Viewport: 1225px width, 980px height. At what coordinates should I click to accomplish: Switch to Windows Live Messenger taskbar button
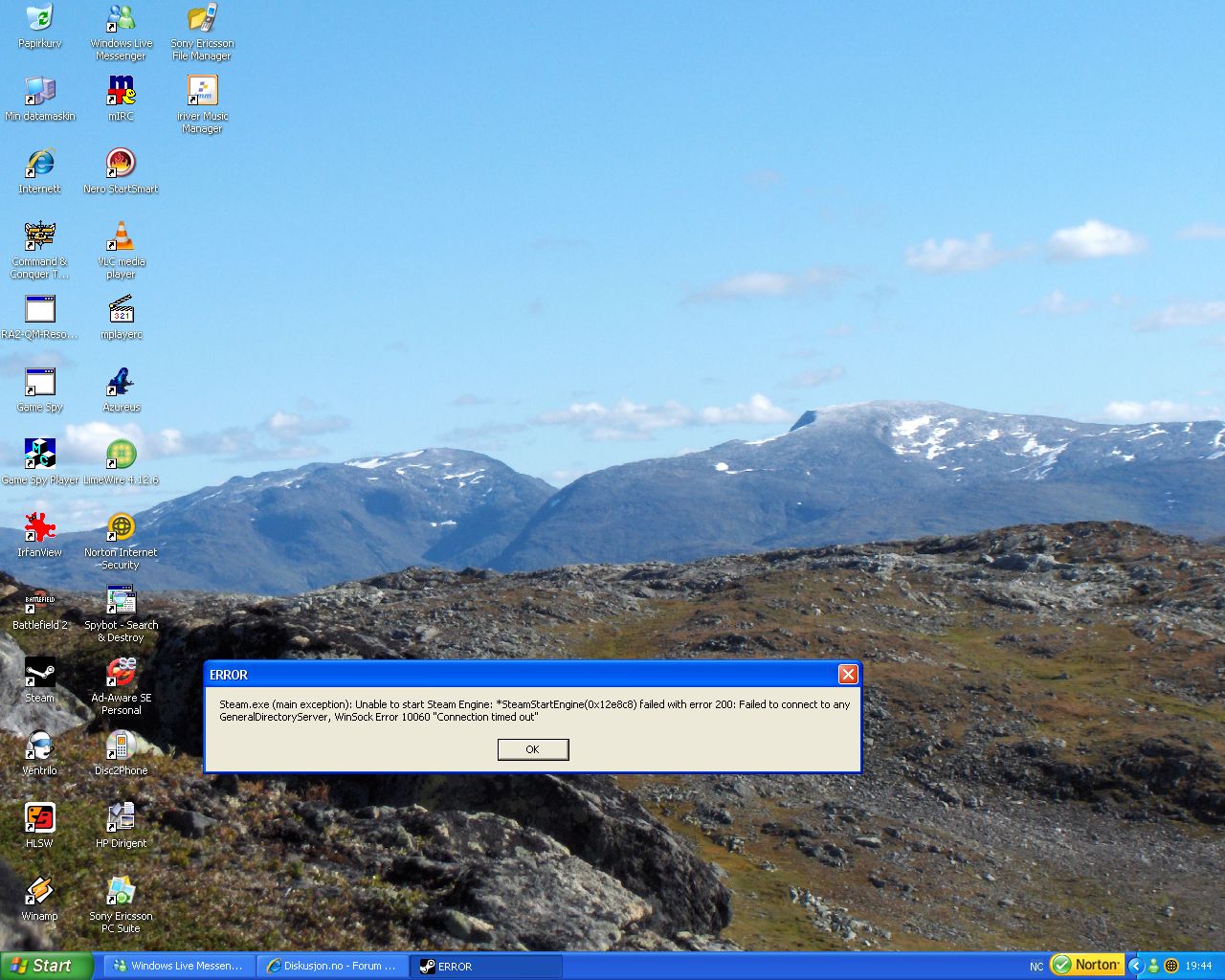pos(181,966)
